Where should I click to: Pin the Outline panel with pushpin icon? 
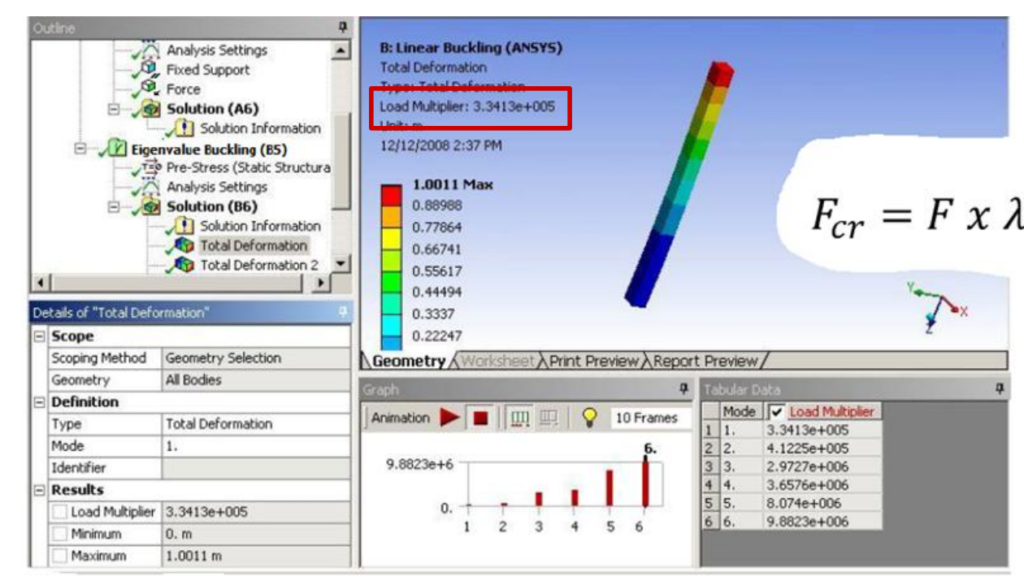(x=343, y=27)
